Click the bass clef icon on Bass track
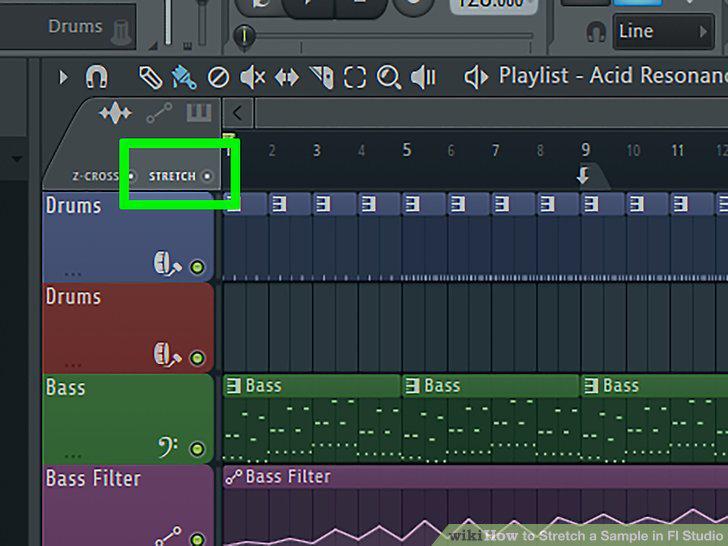This screenshot has width=728, height=546. tap(167, 447)
